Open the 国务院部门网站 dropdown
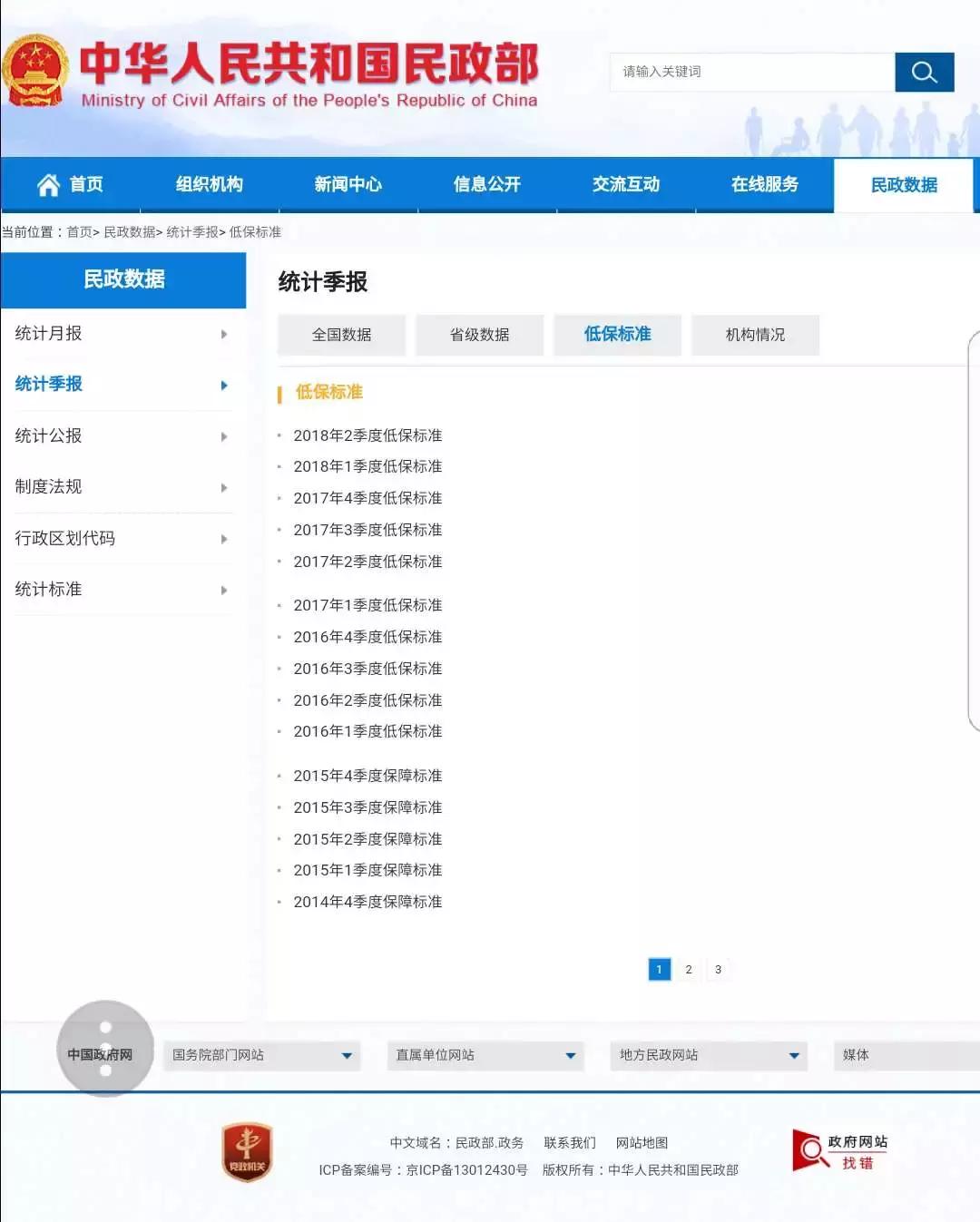This screenshot has width=980, height=1222. [x=260, y=1055]
